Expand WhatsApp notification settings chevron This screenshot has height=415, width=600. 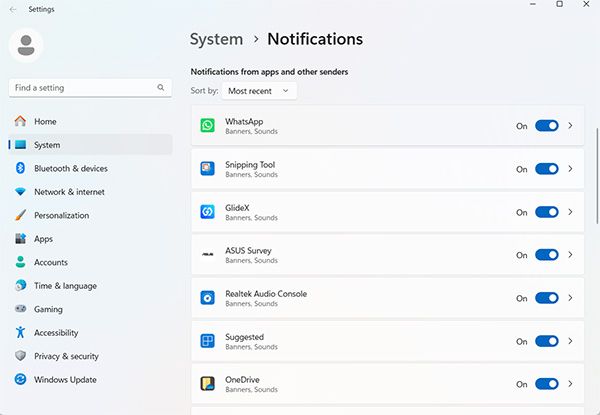point(570,125)
